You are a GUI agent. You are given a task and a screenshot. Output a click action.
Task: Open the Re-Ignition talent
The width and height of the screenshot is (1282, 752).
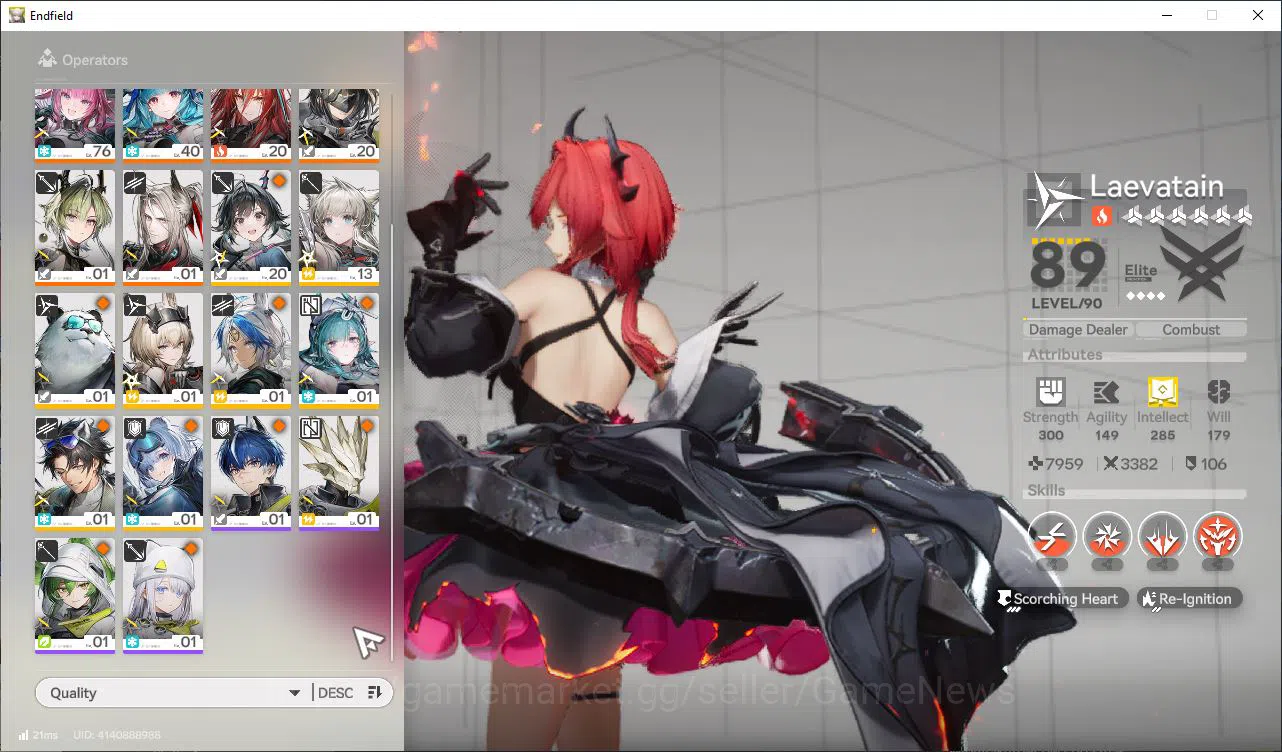(x=1190, y=599)
